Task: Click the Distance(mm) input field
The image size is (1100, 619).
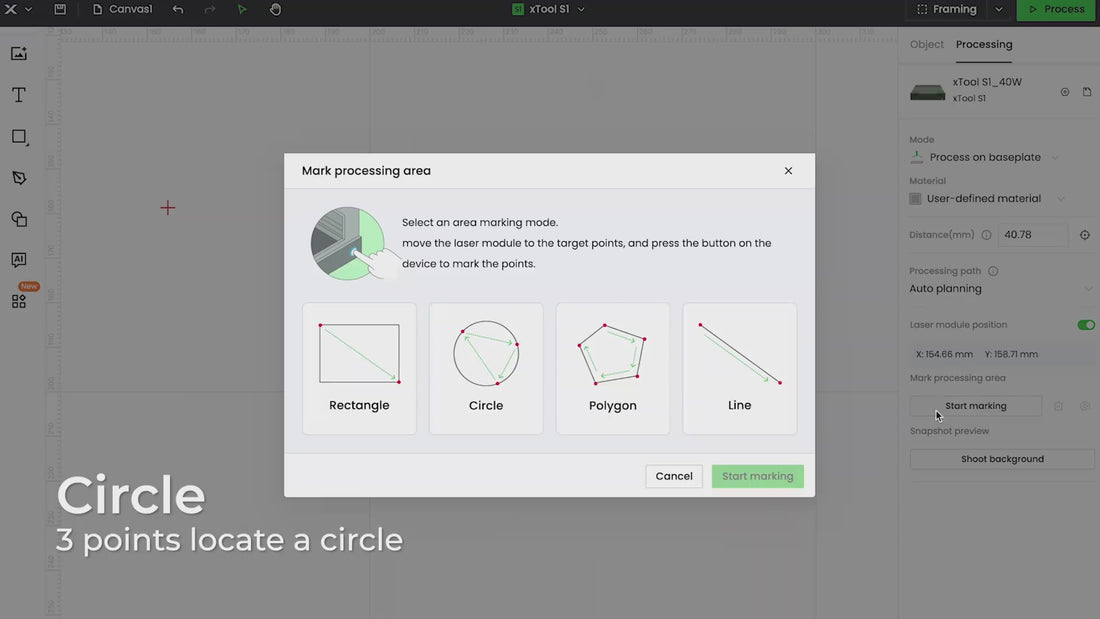Action: click(x=1032, y=235)
